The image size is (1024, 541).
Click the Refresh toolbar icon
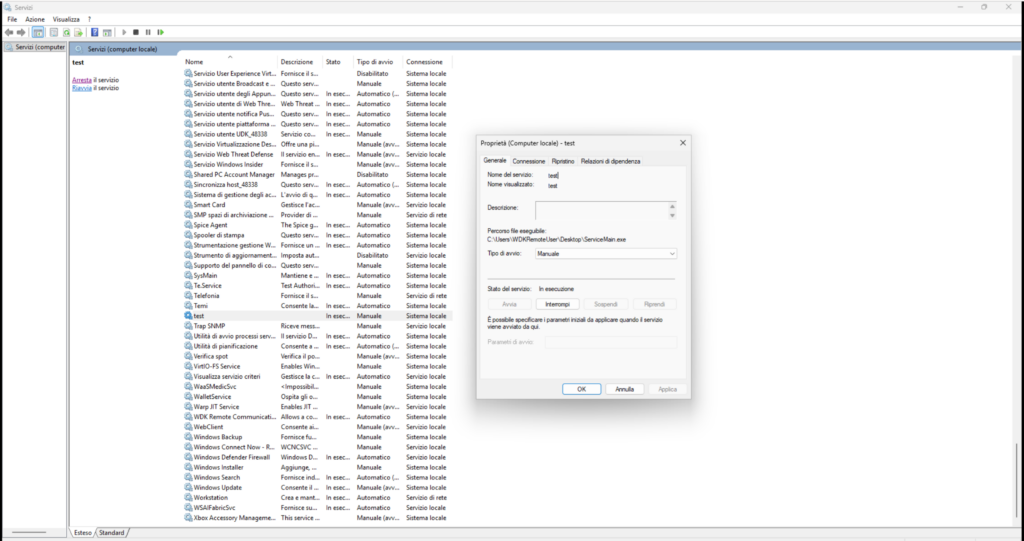coord(66,32)
